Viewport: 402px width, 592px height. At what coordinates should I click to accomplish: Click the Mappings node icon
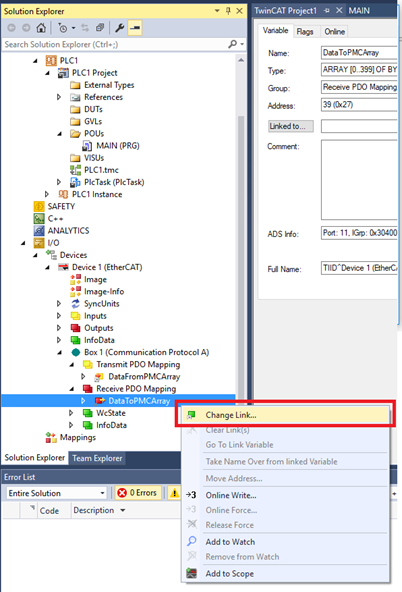[x=51, y=438]
